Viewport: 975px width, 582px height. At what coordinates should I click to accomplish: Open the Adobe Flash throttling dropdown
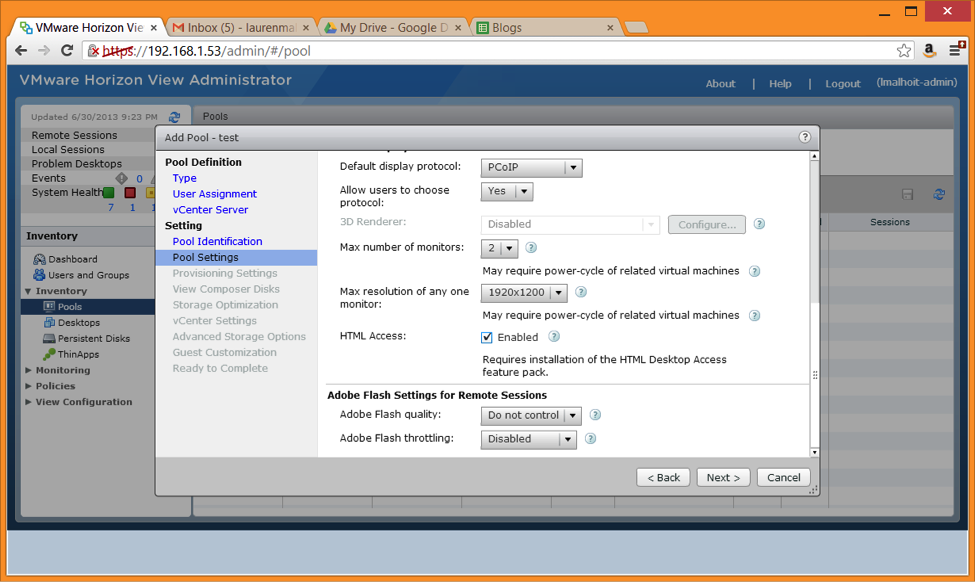tap(529, 439)
